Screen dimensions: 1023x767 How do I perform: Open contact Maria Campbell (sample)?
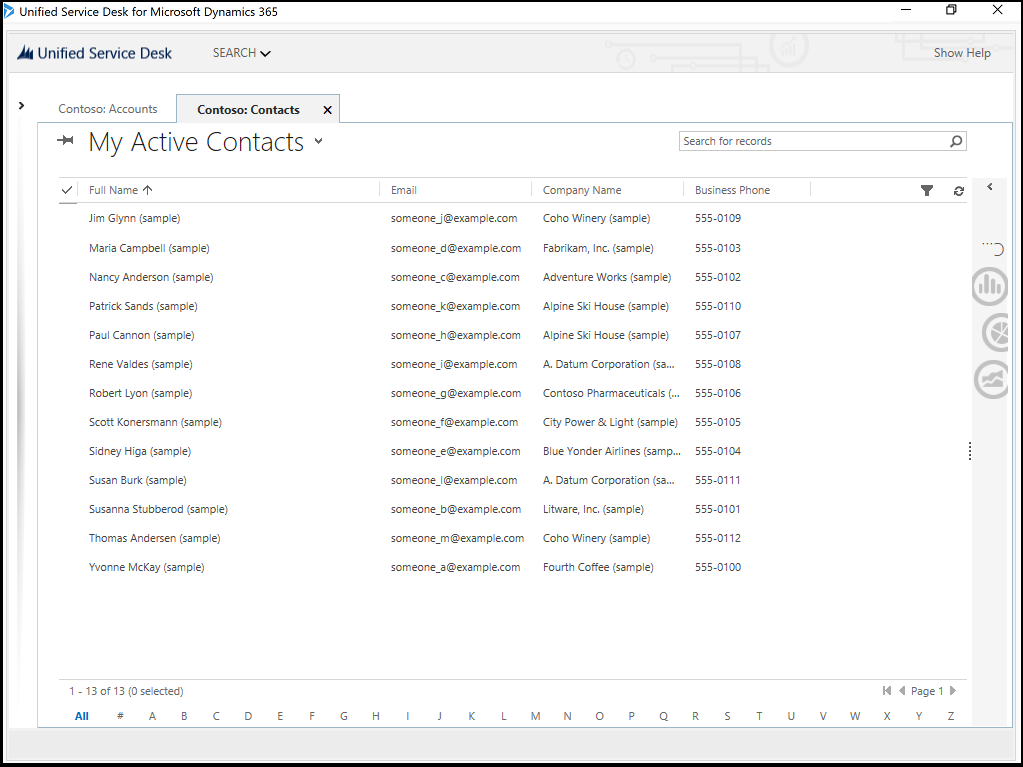pyautogui.click(x=149, y=248)
